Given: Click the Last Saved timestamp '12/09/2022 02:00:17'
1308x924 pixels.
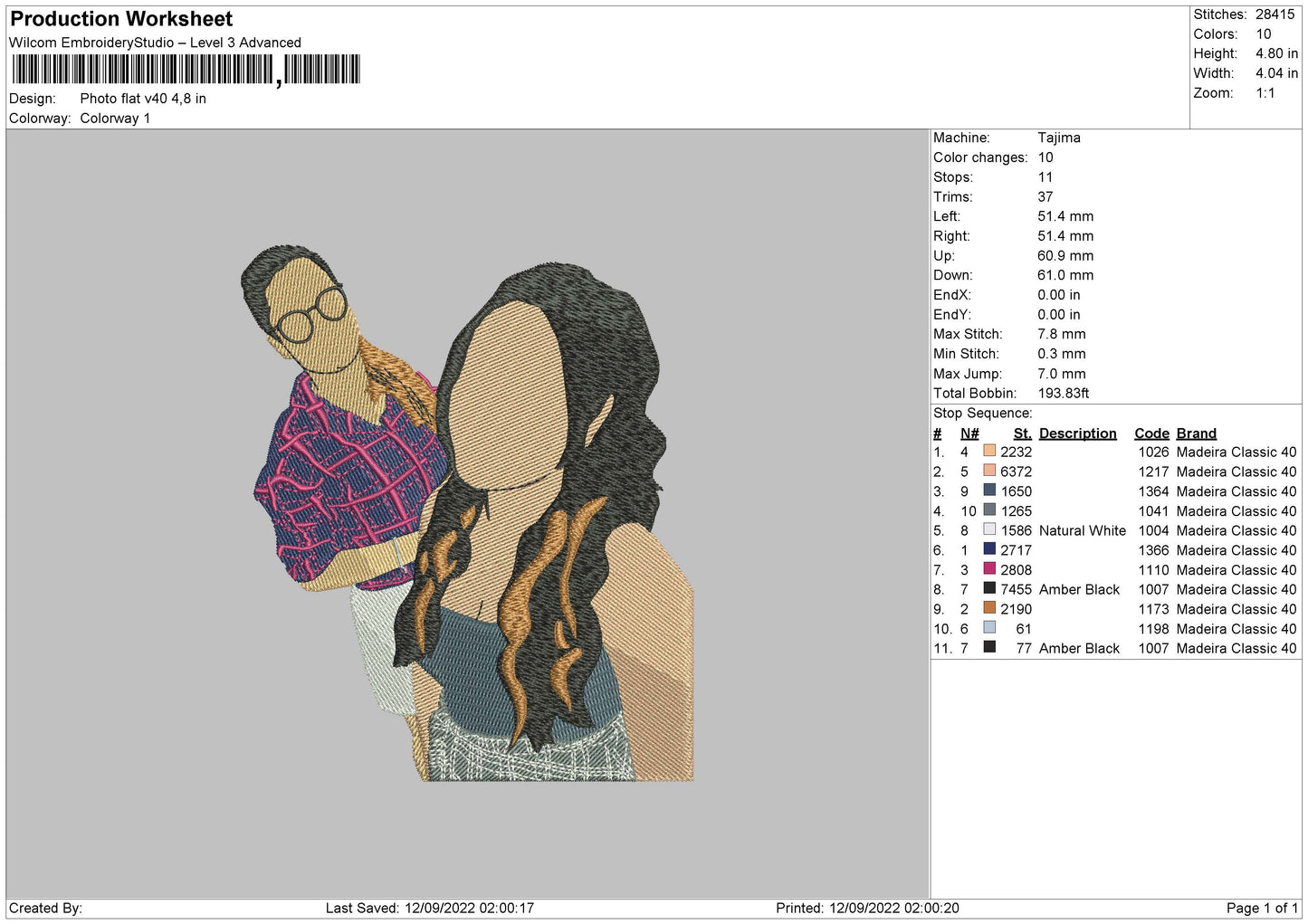Looking at the screenshot, I should pos(469,908).
